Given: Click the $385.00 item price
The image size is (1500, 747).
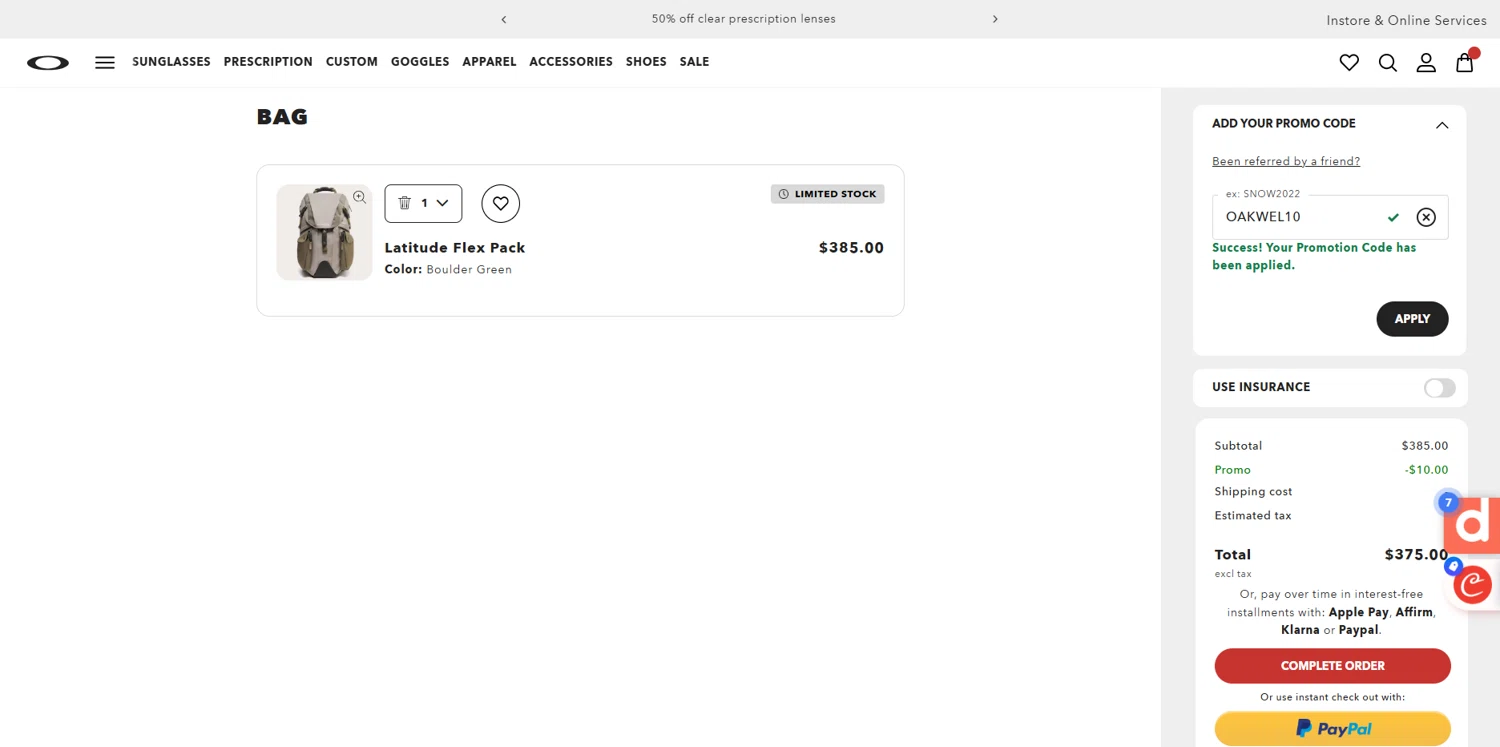Looking at the screenshot, I should point(851,248).
